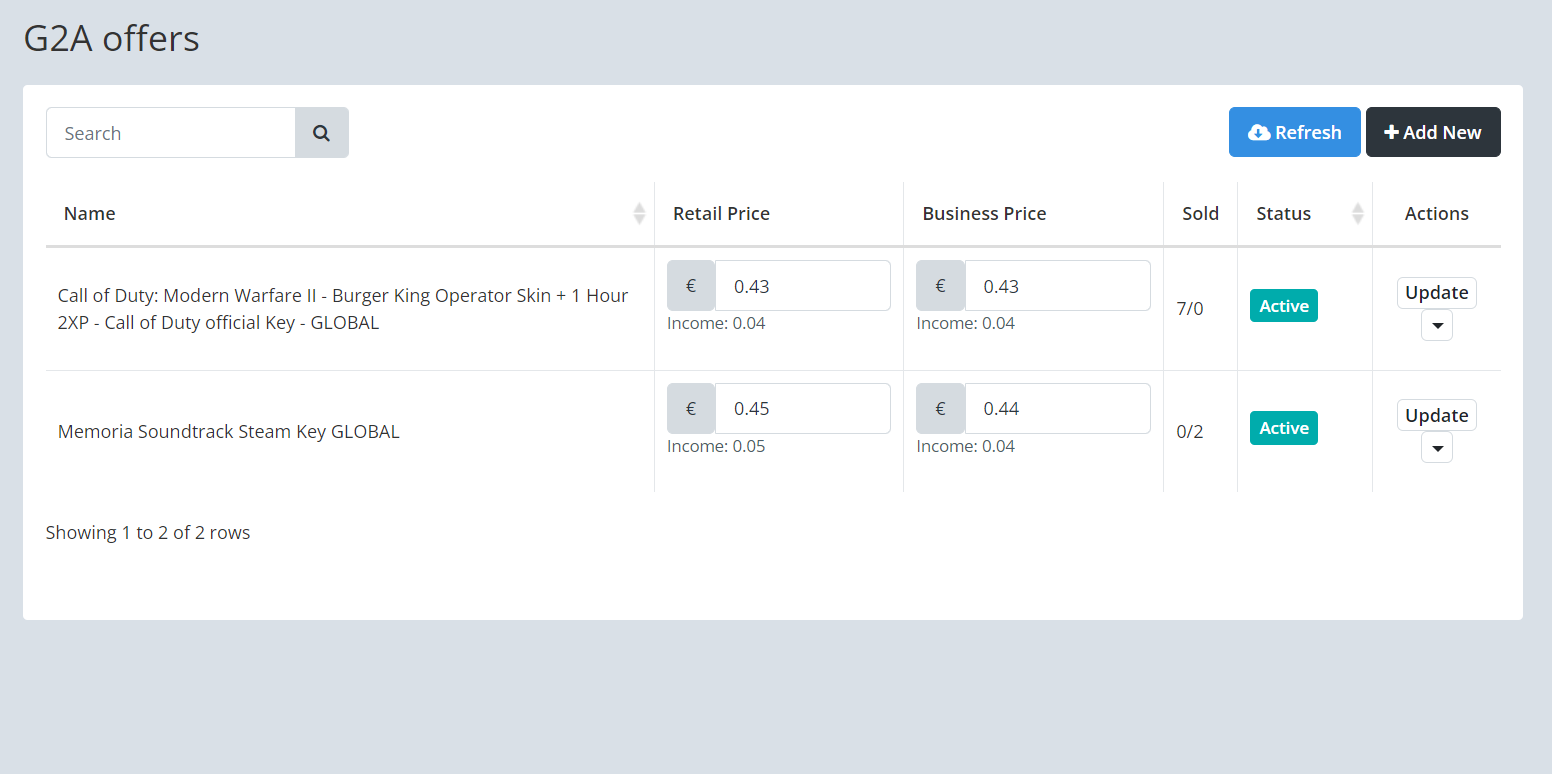This screenshot has height=774, width=1552.
Task: Add a new offer
Action: tap(1432, 132)
